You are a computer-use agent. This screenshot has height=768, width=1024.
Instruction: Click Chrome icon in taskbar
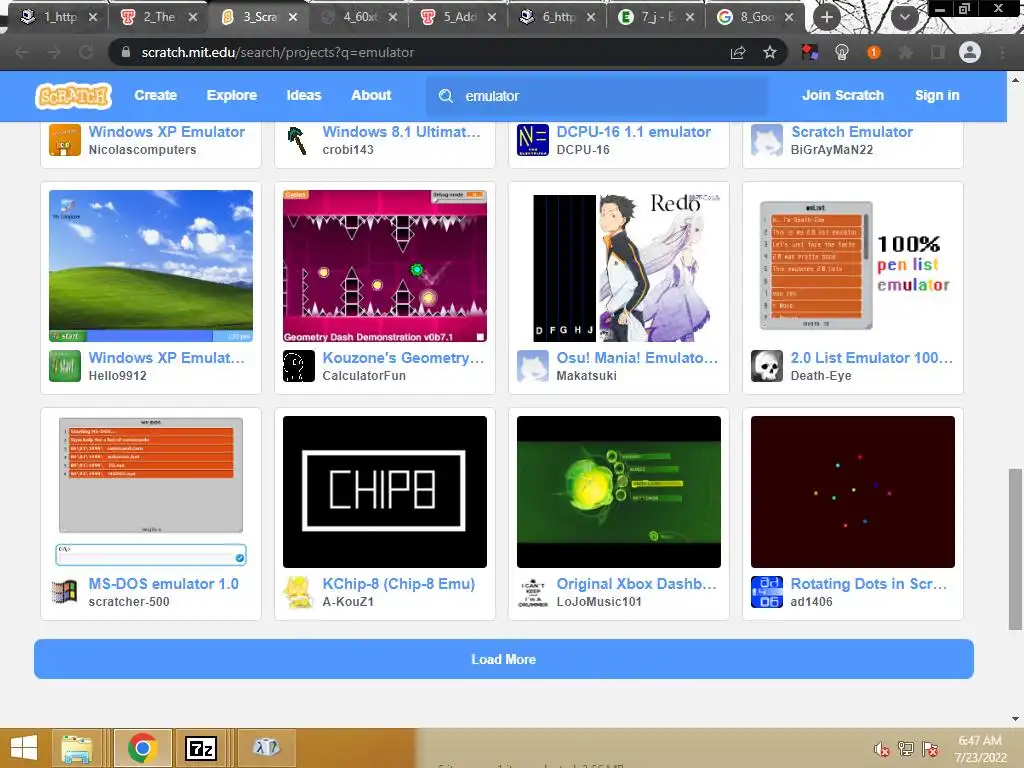pos(142,748)
